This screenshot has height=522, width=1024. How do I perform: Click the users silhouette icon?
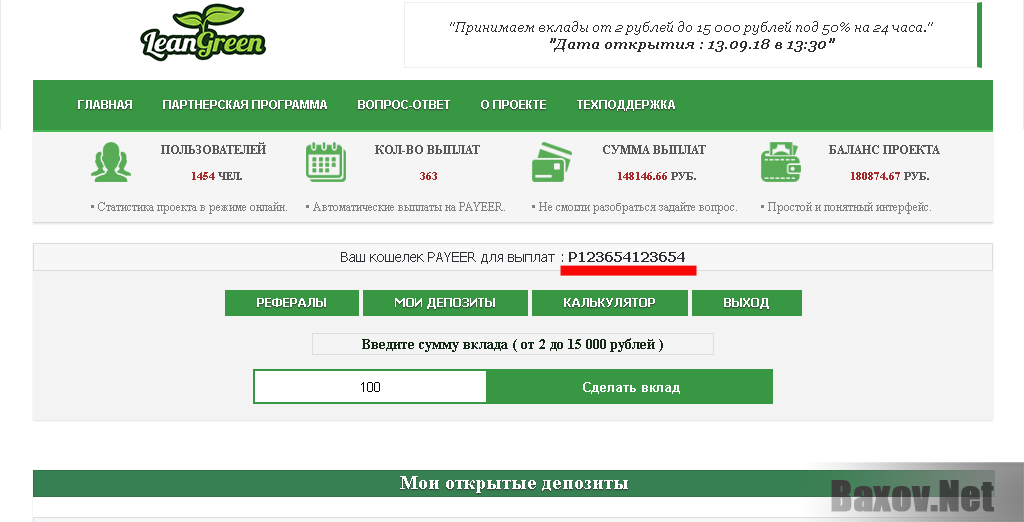pos(110,162)
